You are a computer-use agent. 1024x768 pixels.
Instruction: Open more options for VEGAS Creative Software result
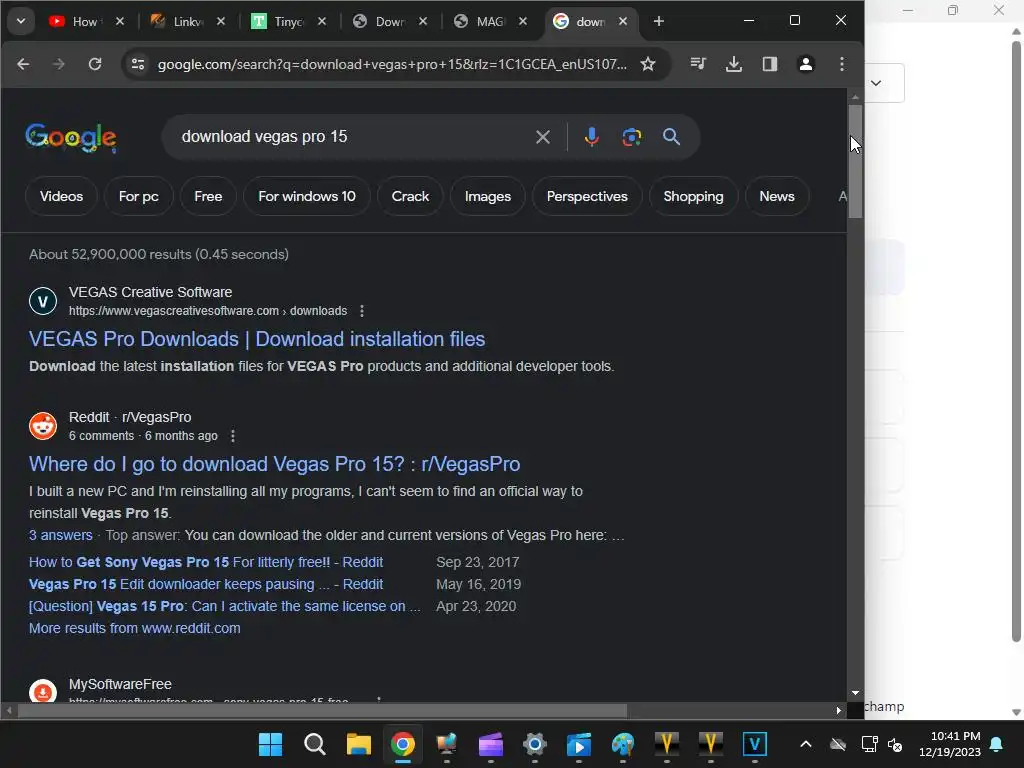tap(362, 311)
